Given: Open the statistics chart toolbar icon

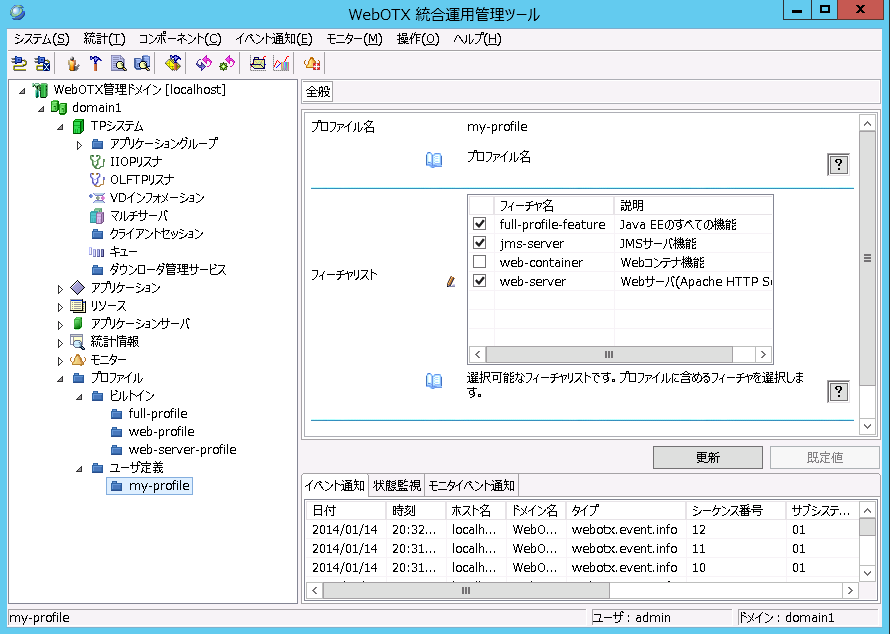Looking at the screenshot, I should (281, 62).
